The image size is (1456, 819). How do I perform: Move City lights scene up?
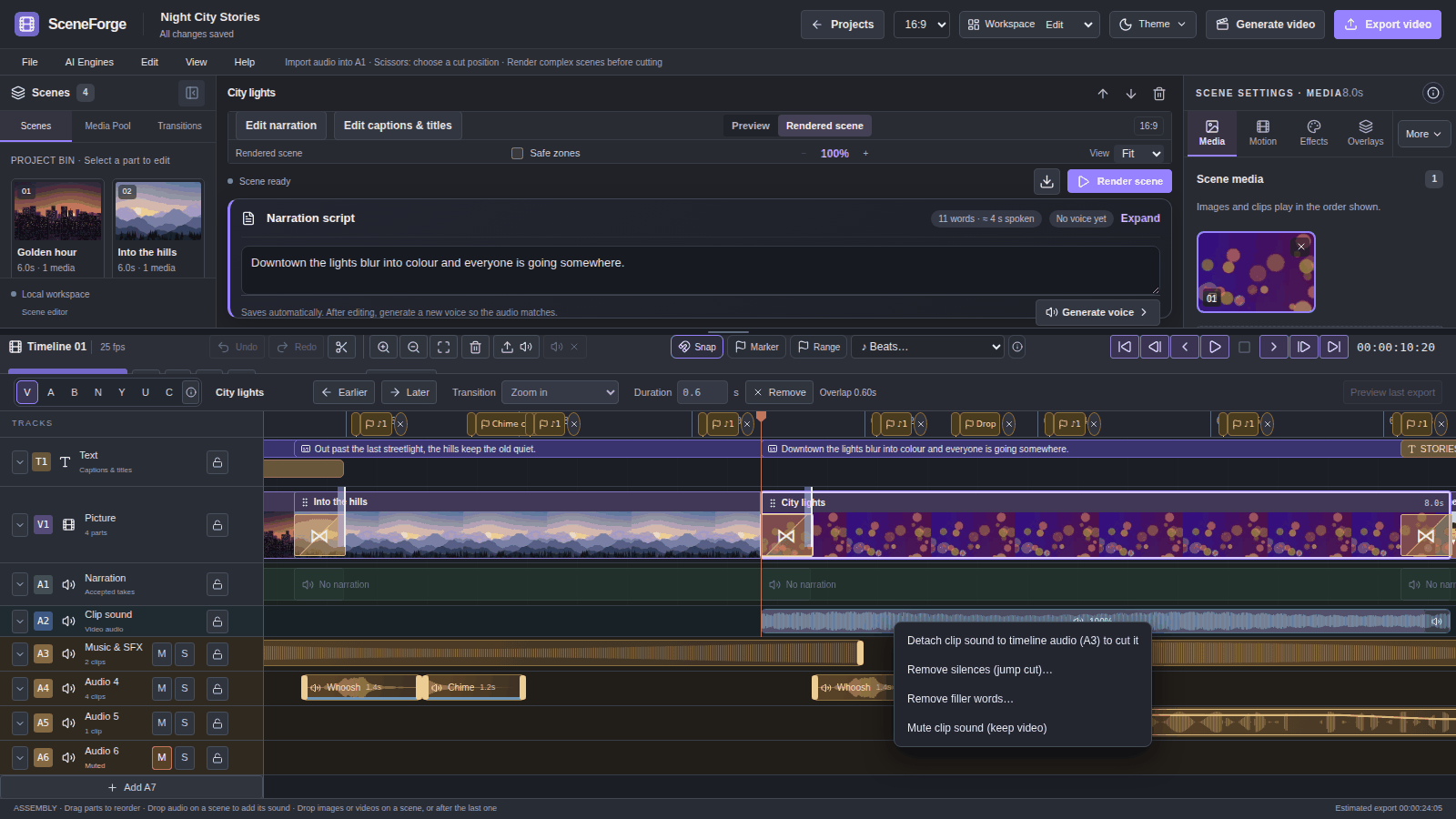coord(1103,94)
